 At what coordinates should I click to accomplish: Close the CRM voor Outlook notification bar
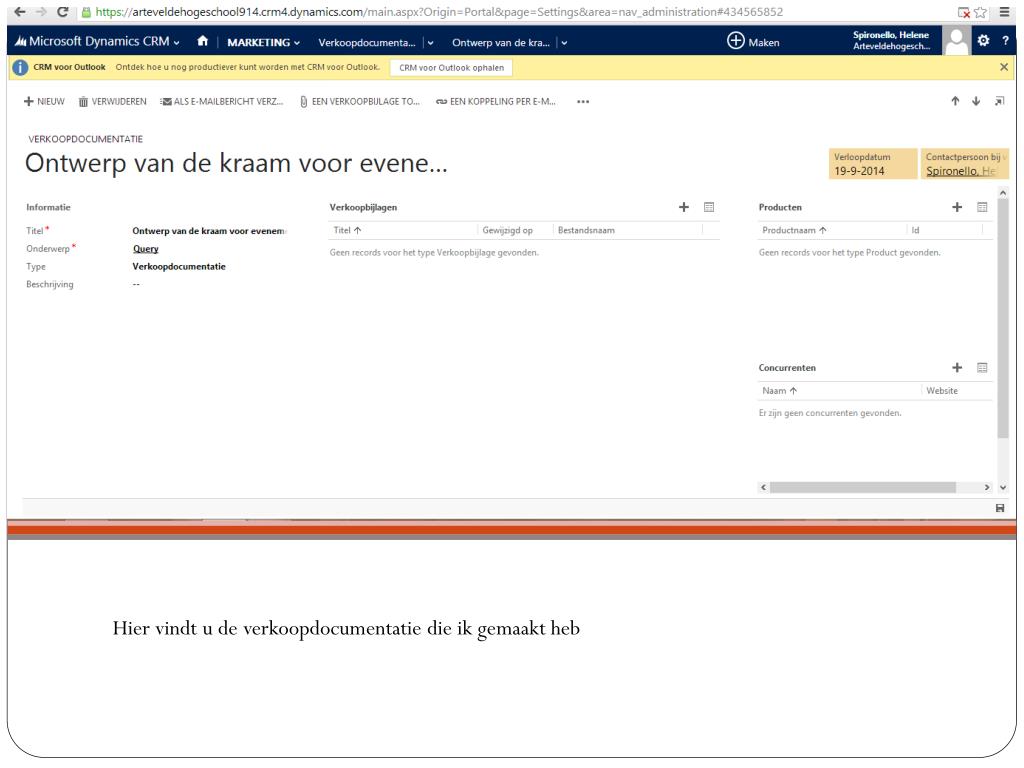tap(1005, 66)
